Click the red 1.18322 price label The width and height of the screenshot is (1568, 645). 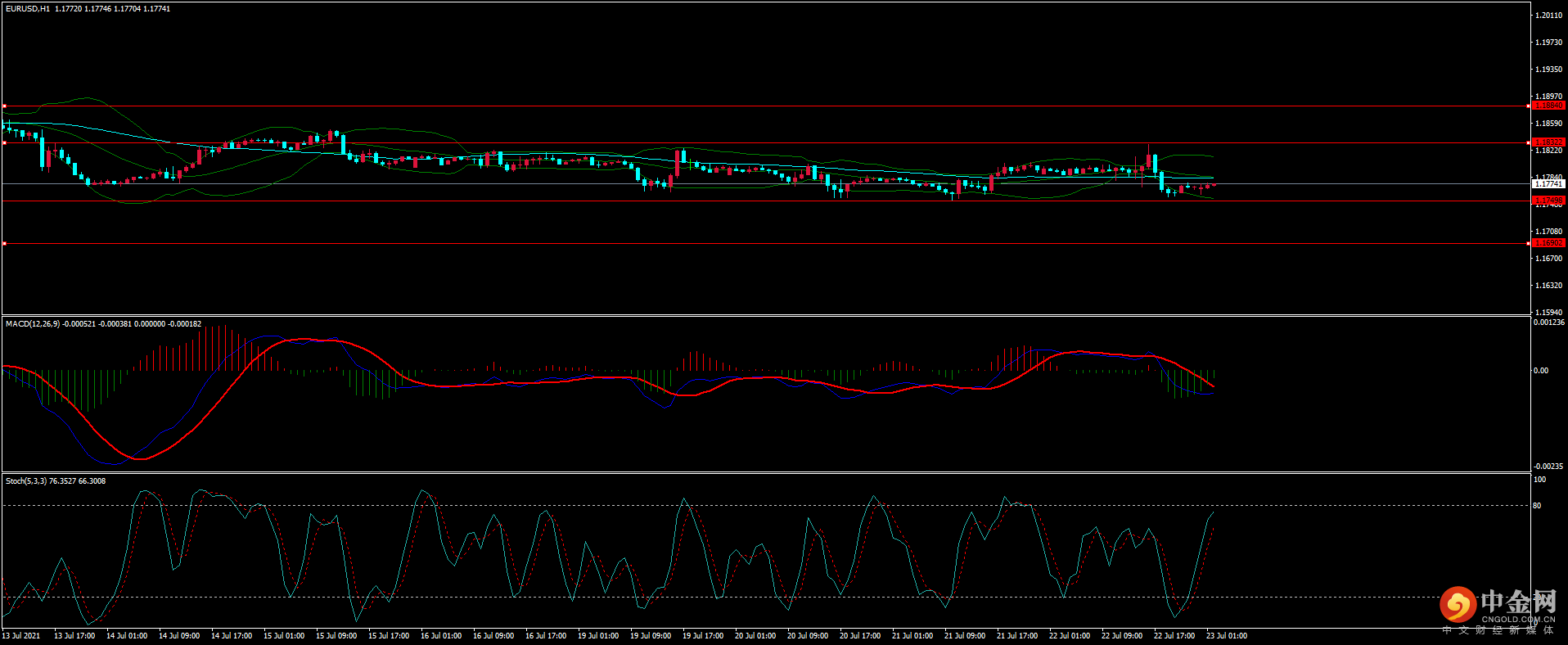[1548, 142]
